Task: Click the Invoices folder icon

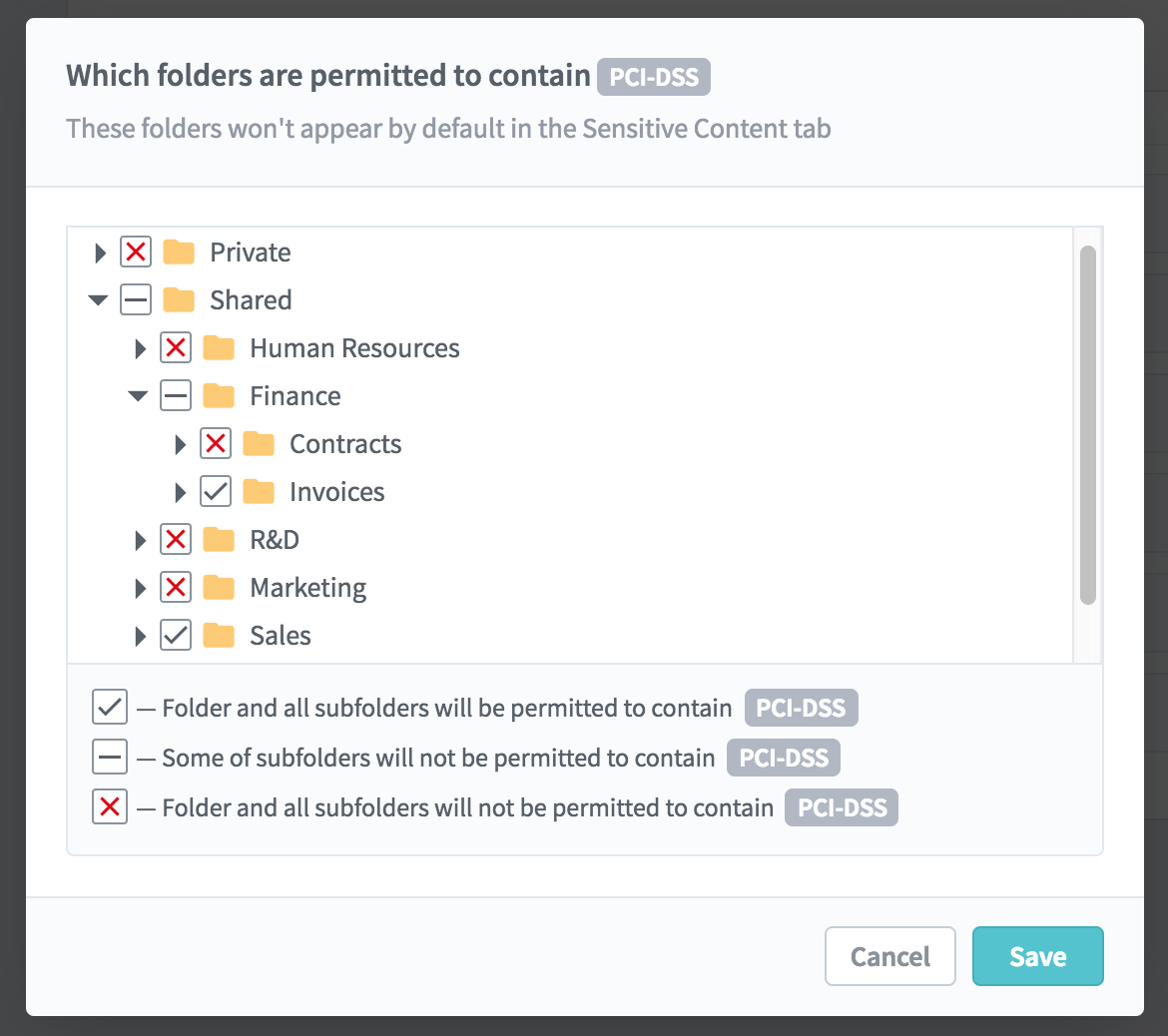Action: click(259, 492)
